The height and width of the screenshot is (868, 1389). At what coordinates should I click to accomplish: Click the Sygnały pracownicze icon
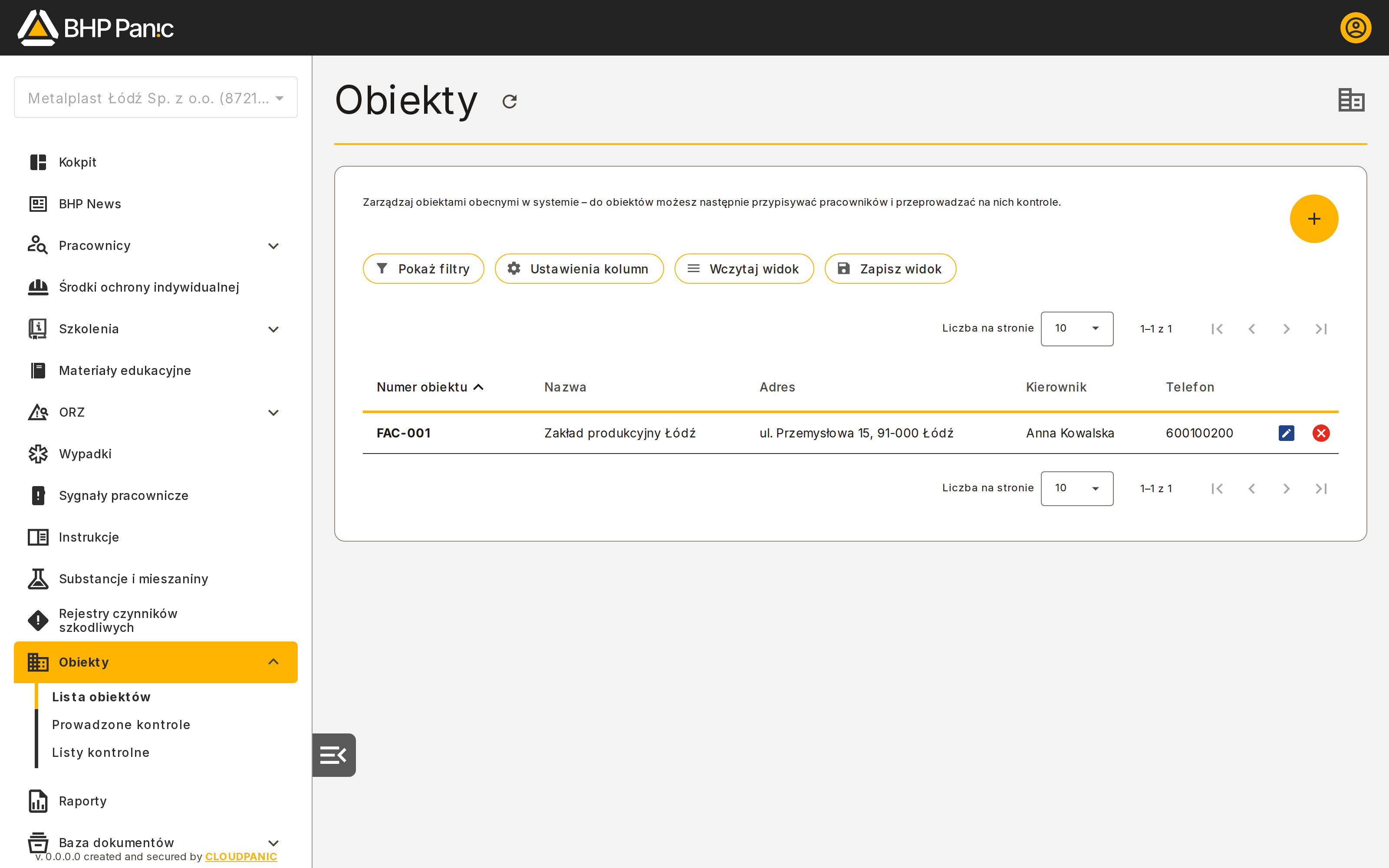pos(38,496)
